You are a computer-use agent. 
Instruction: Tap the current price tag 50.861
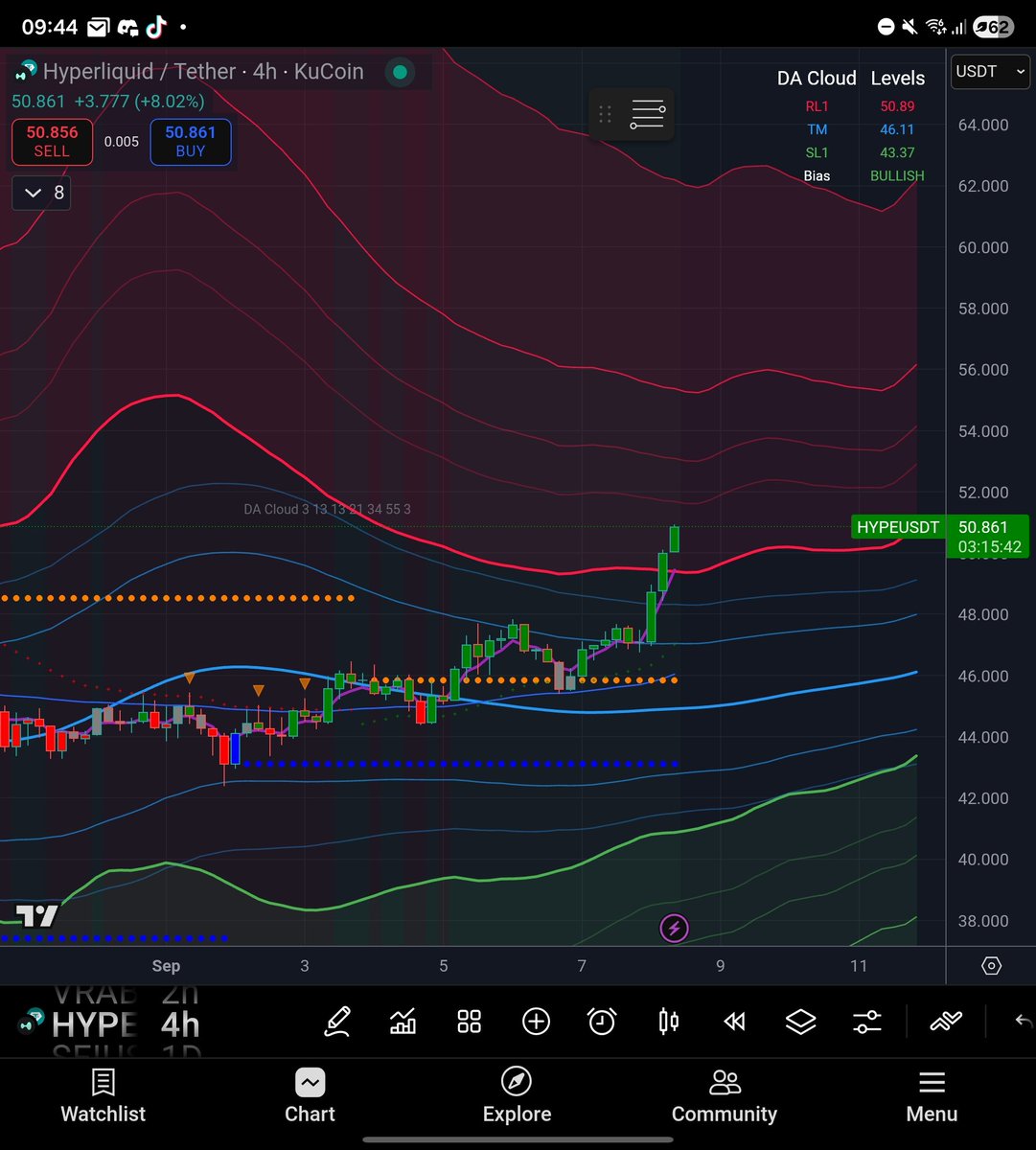point(988,538)
